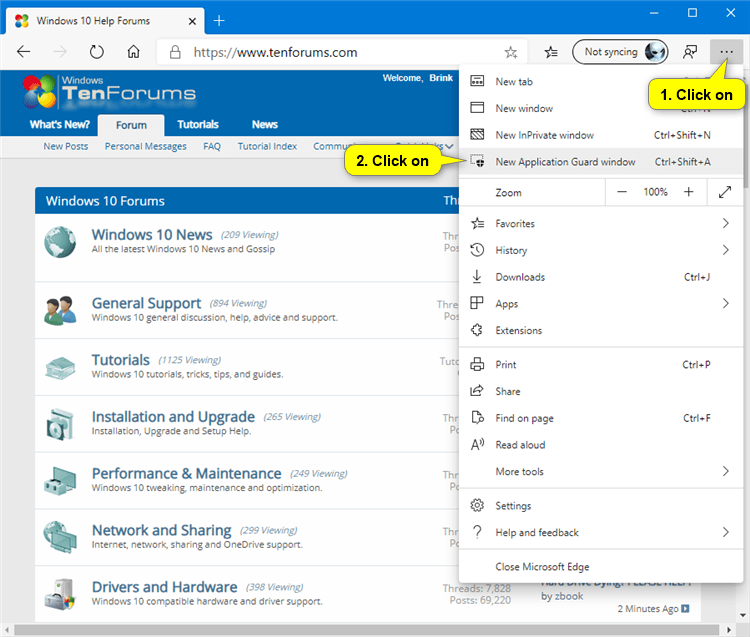The width and height of the screenshot is (750, 637).
Task: Open Downloads from the menu
Action: pos(601,277)
